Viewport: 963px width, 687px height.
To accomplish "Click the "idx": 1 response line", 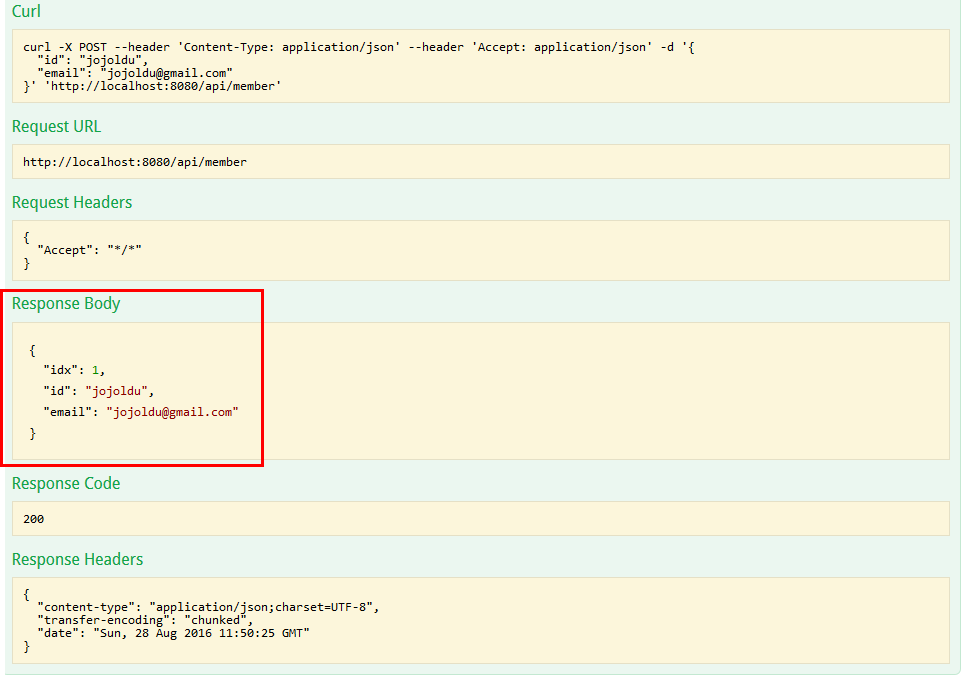I will click(74, 370).
